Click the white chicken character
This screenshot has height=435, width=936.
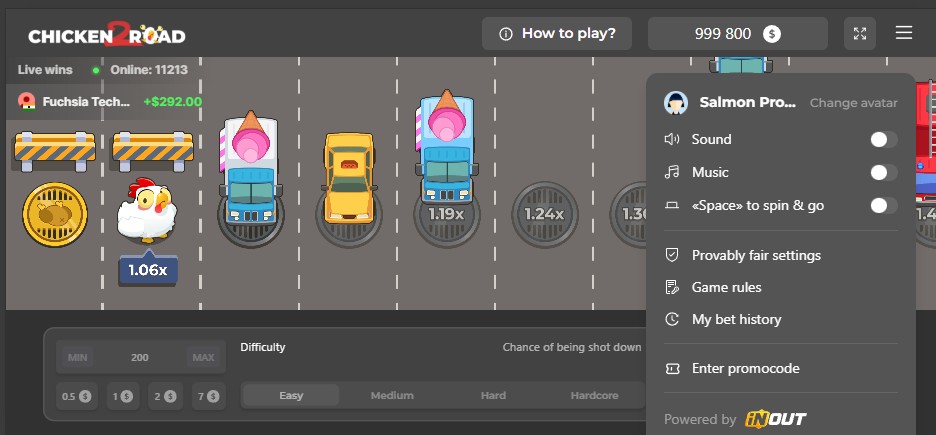146,212
